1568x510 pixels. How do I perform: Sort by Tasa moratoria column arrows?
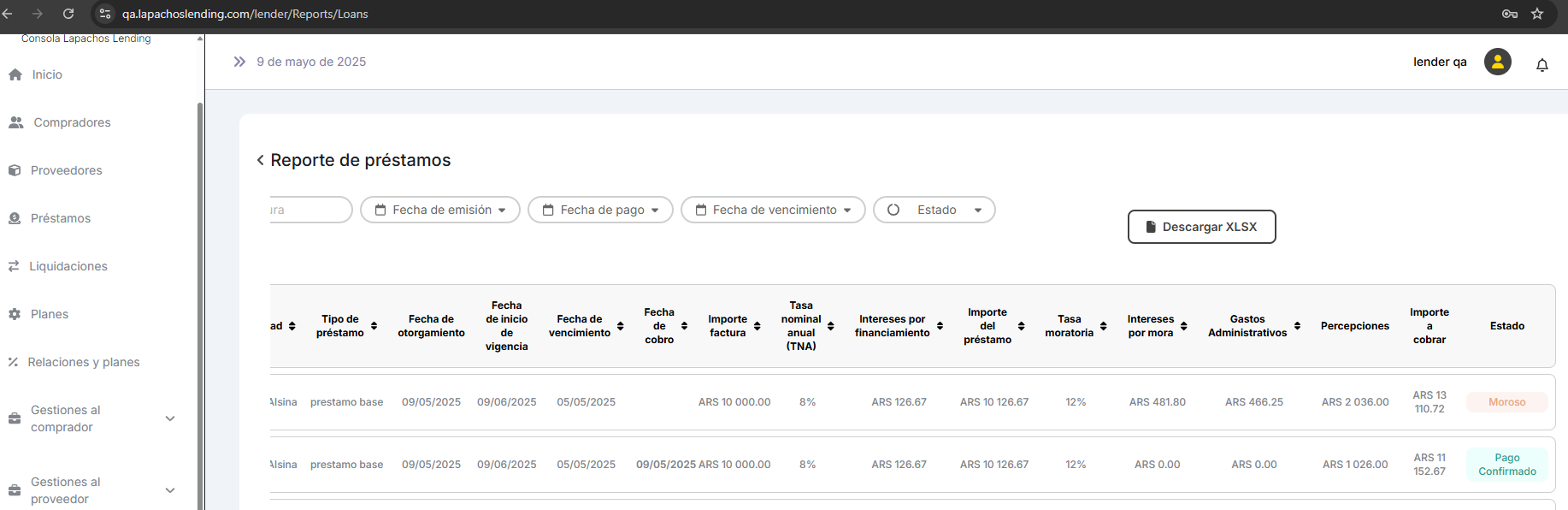pyautogui.click(x=1103, y=326)
